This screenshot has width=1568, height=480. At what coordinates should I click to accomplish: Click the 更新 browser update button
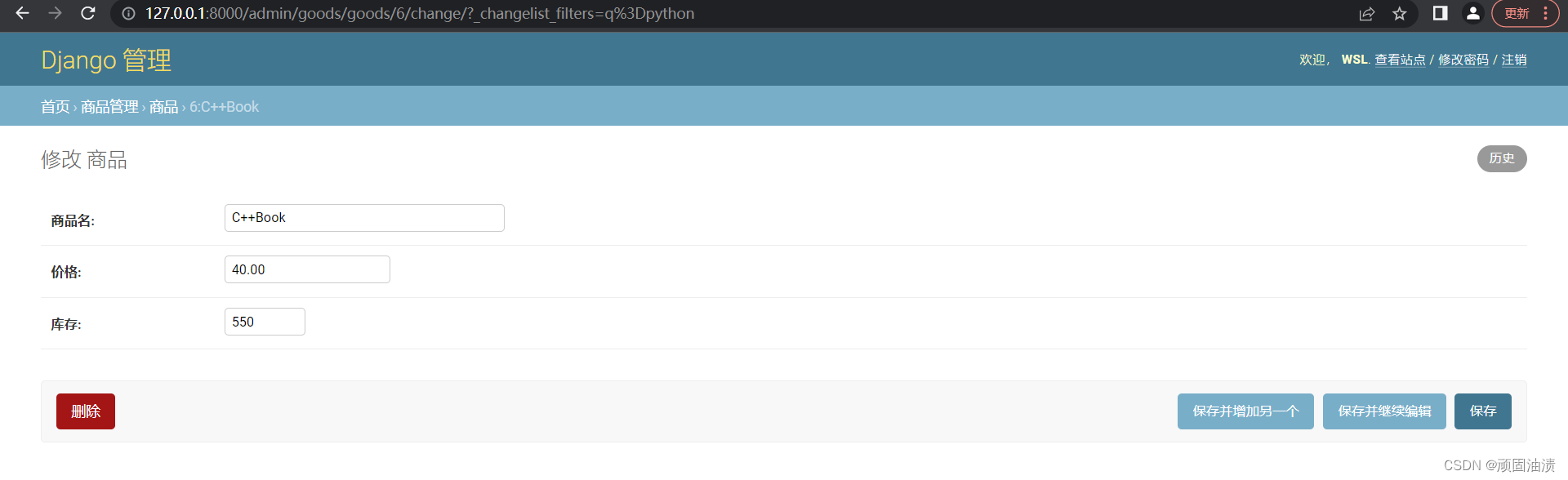[1517, 14]
